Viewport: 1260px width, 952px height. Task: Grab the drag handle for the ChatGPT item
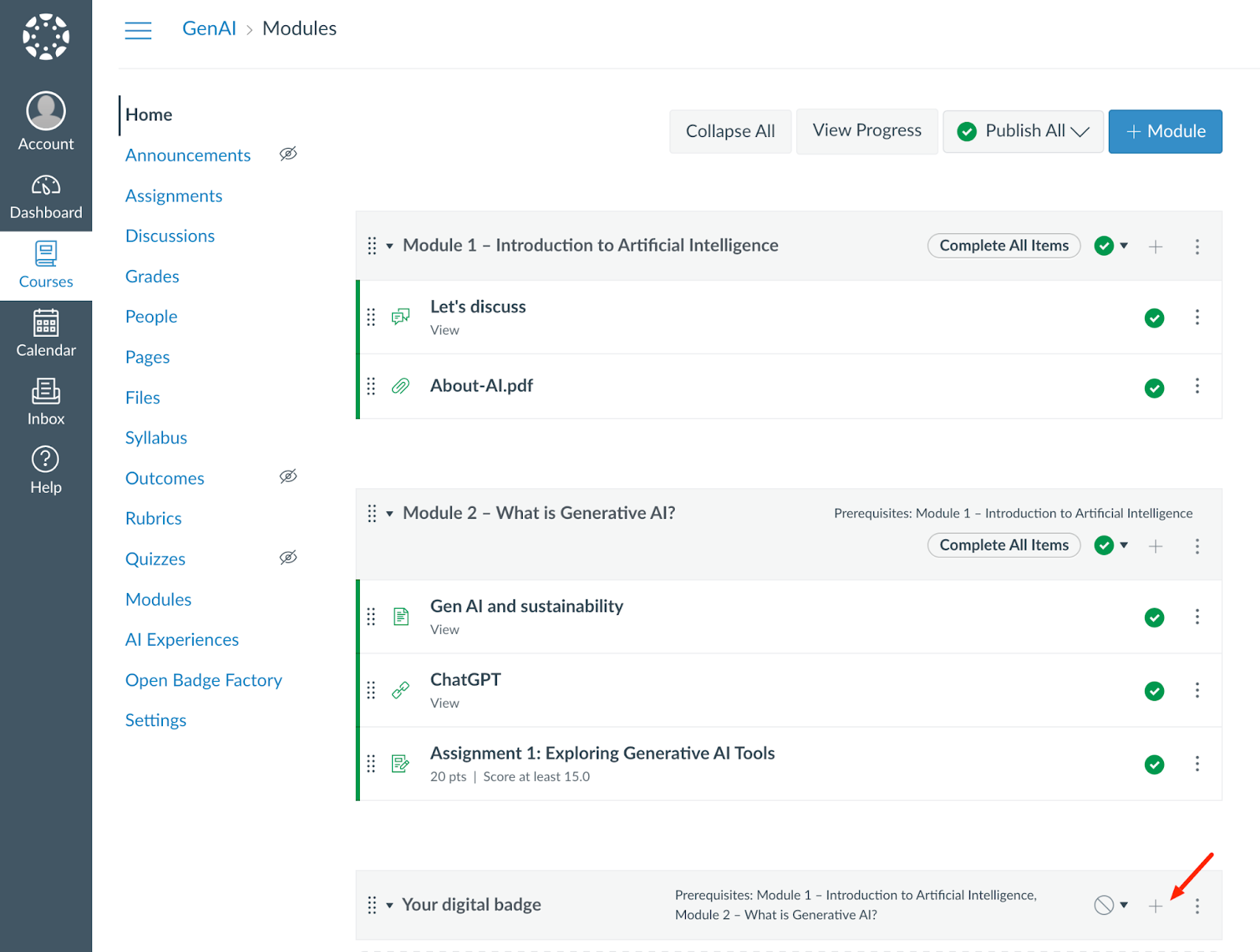[x=371, y=690]
